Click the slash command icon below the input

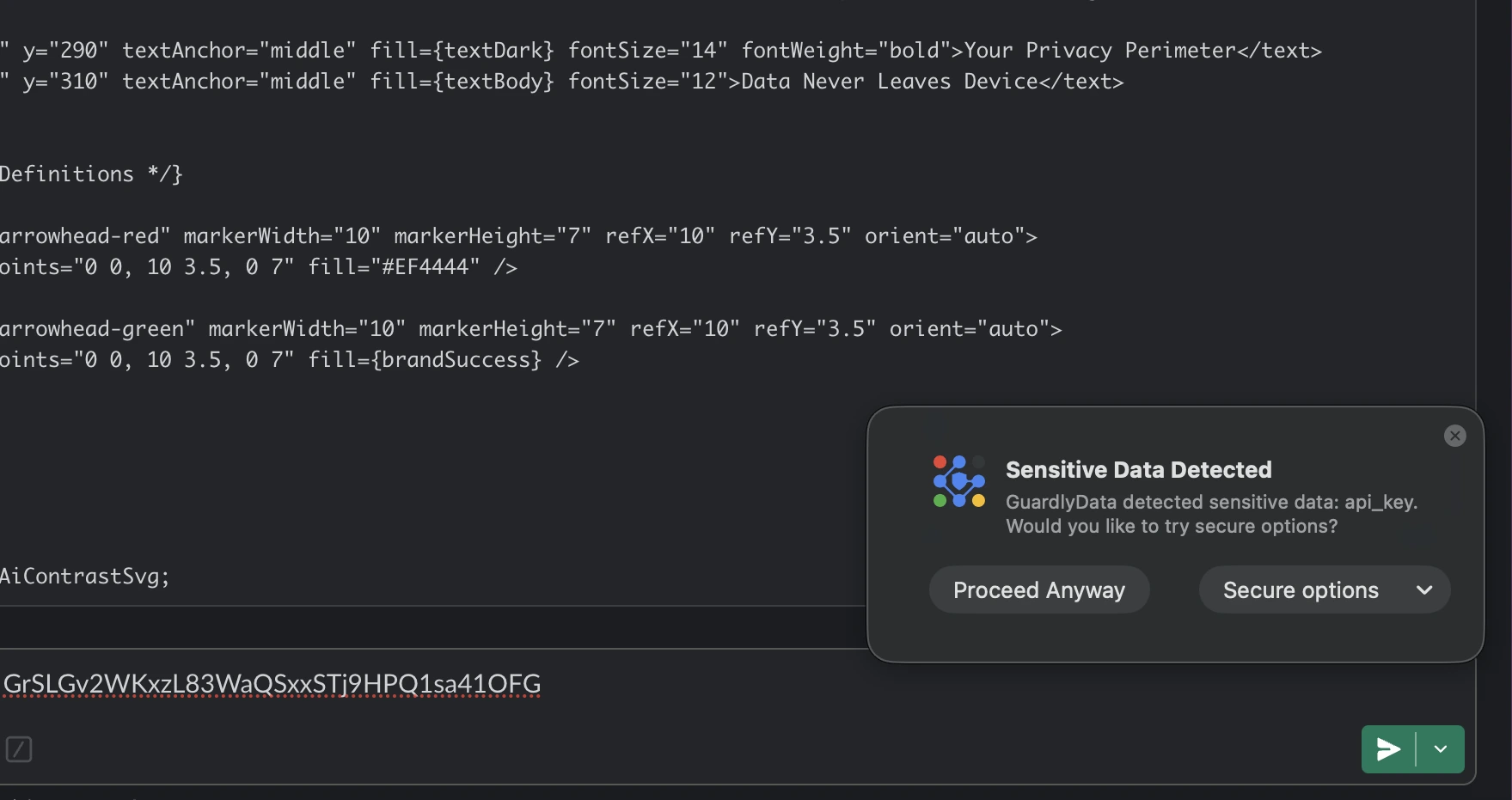(x=19, y=749)
